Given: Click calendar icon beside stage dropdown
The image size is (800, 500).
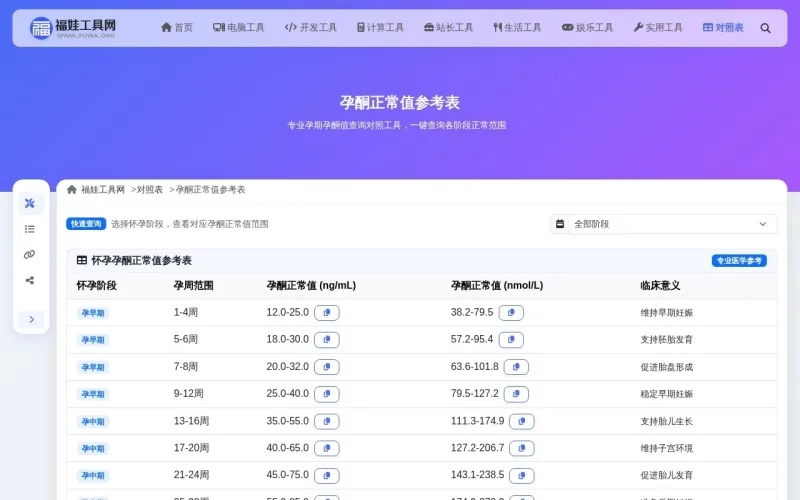Looking at the screenshot, I should pyautogui.click(x=560, y=224).
